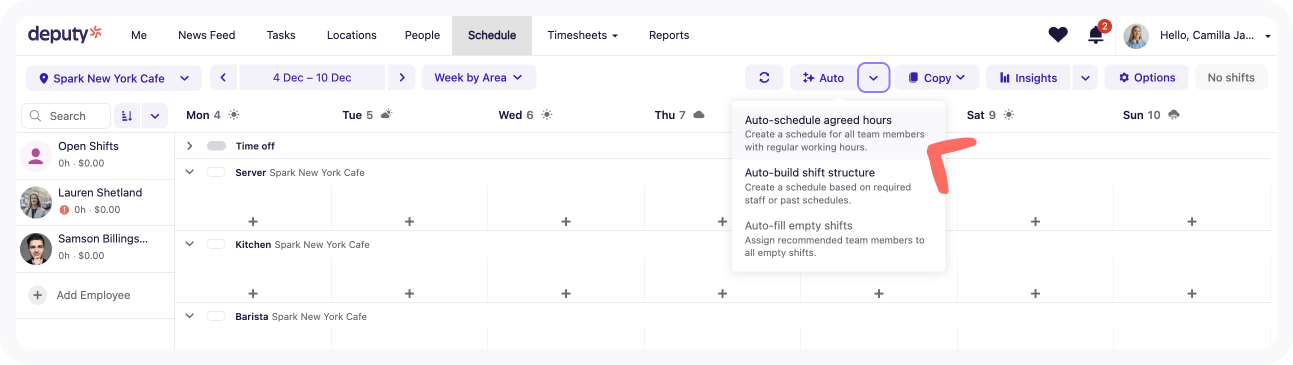Click the refresh schedule icon
The image size is (1293, 365).
764,78
